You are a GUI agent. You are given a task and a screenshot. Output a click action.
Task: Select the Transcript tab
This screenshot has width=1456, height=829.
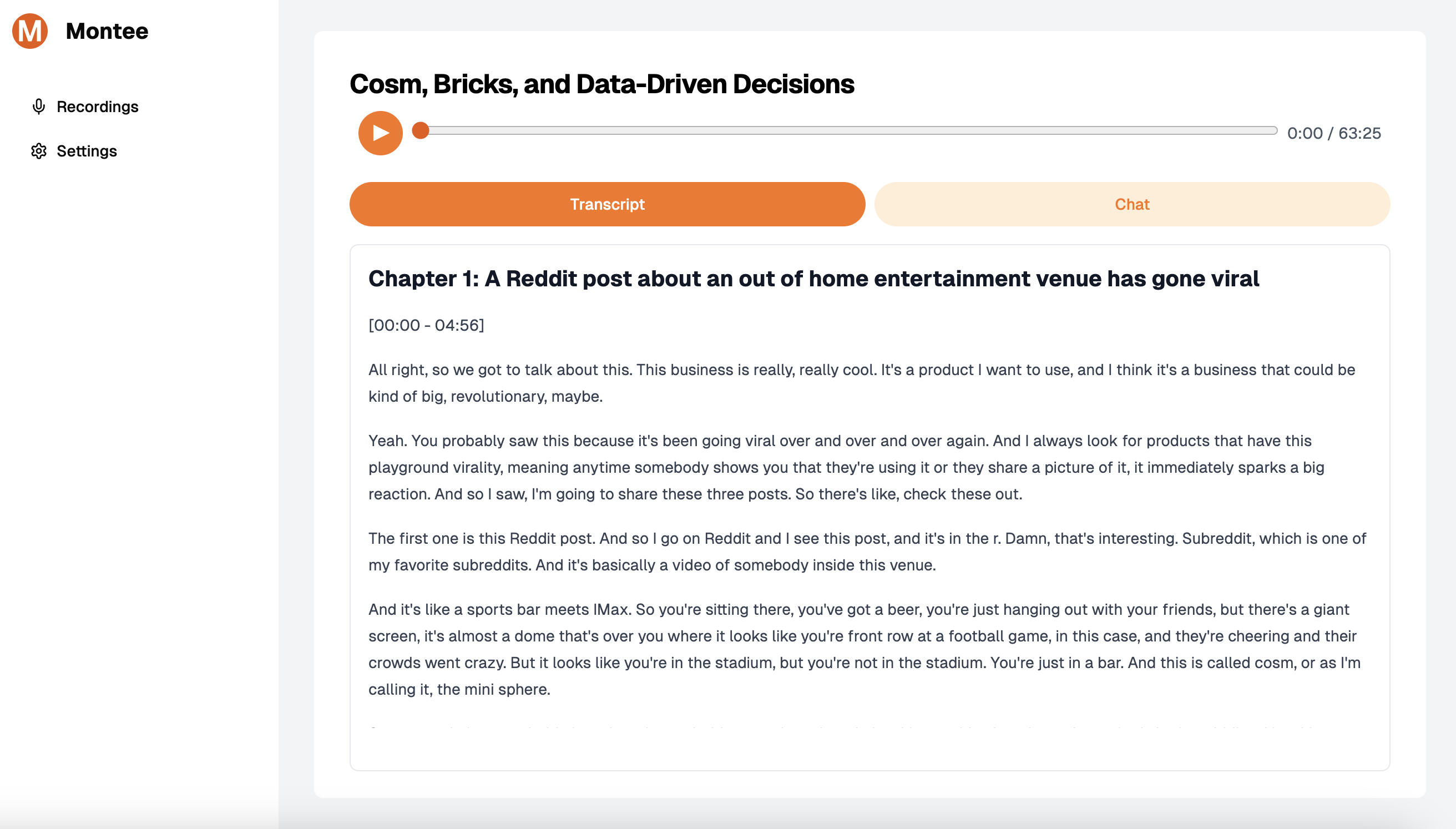[x=607, y=204]
